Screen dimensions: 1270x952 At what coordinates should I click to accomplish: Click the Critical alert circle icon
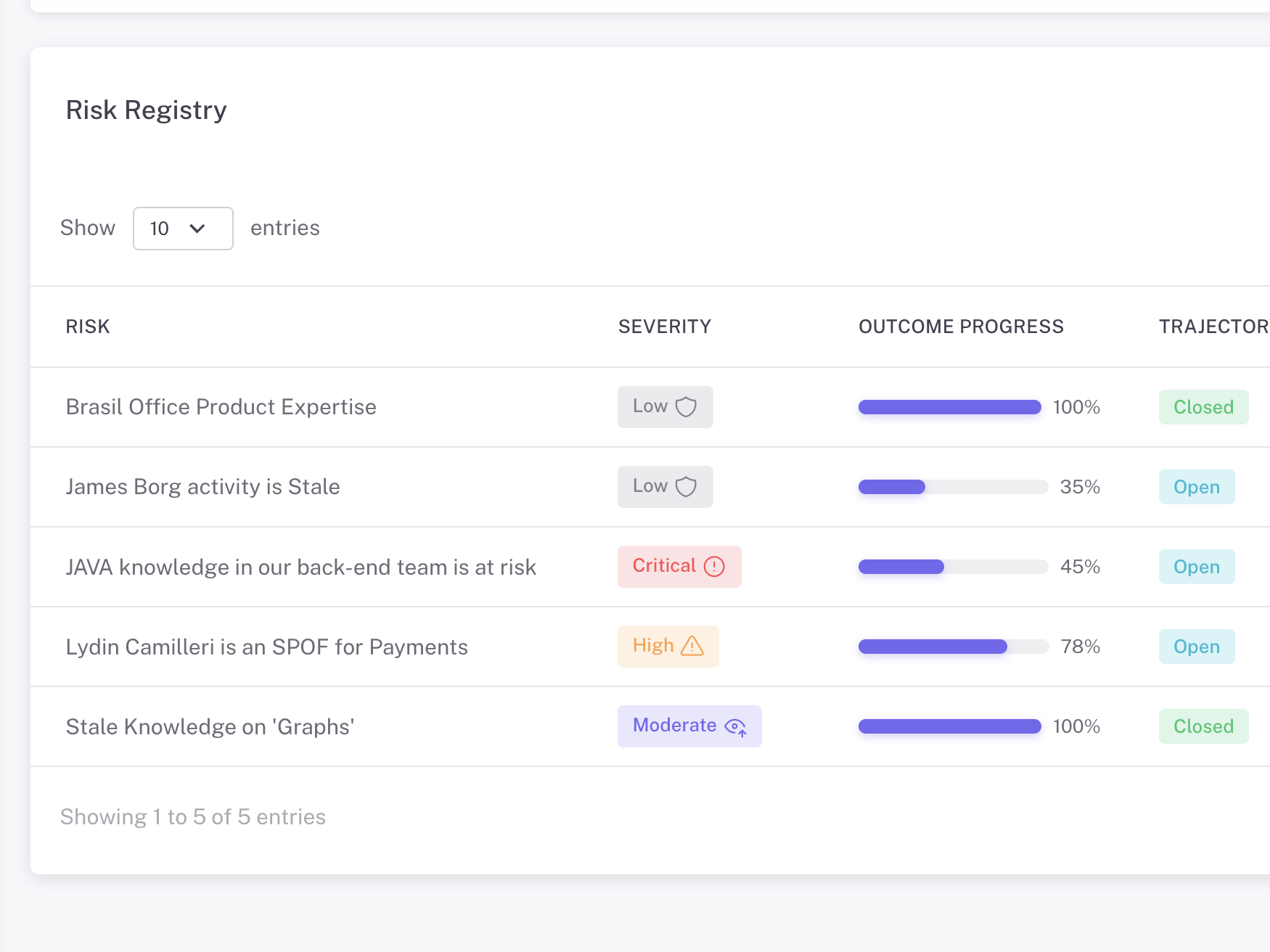coord(714,567)
